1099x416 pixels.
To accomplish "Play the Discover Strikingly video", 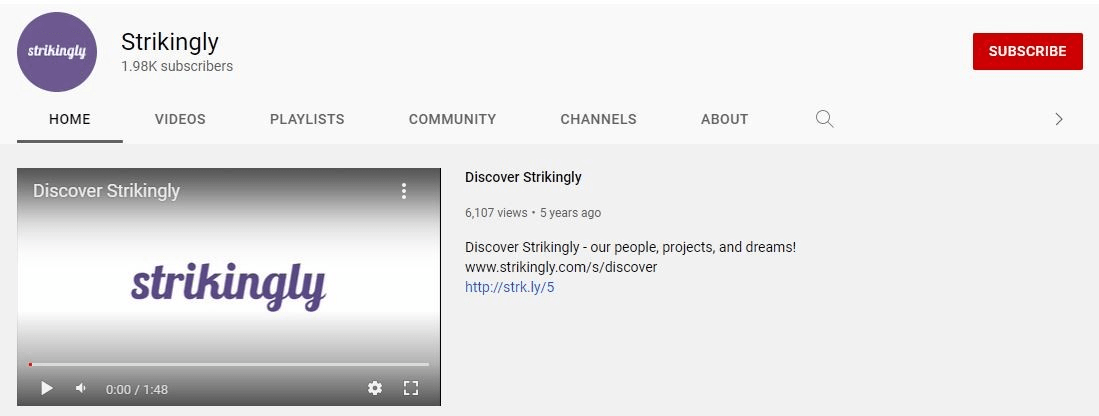I will click(46, 388).
